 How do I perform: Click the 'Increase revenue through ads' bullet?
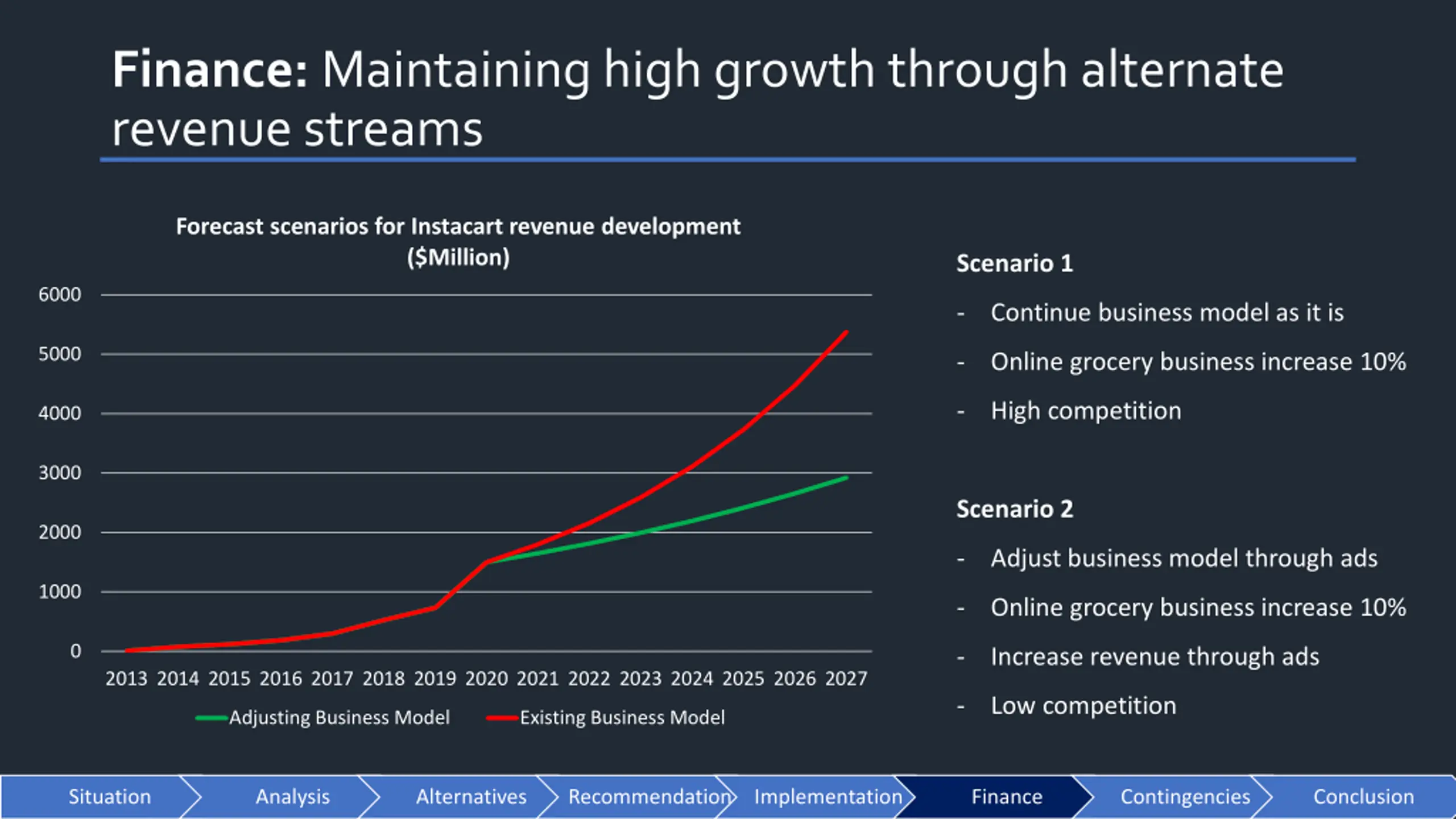tap(1155, 657)
